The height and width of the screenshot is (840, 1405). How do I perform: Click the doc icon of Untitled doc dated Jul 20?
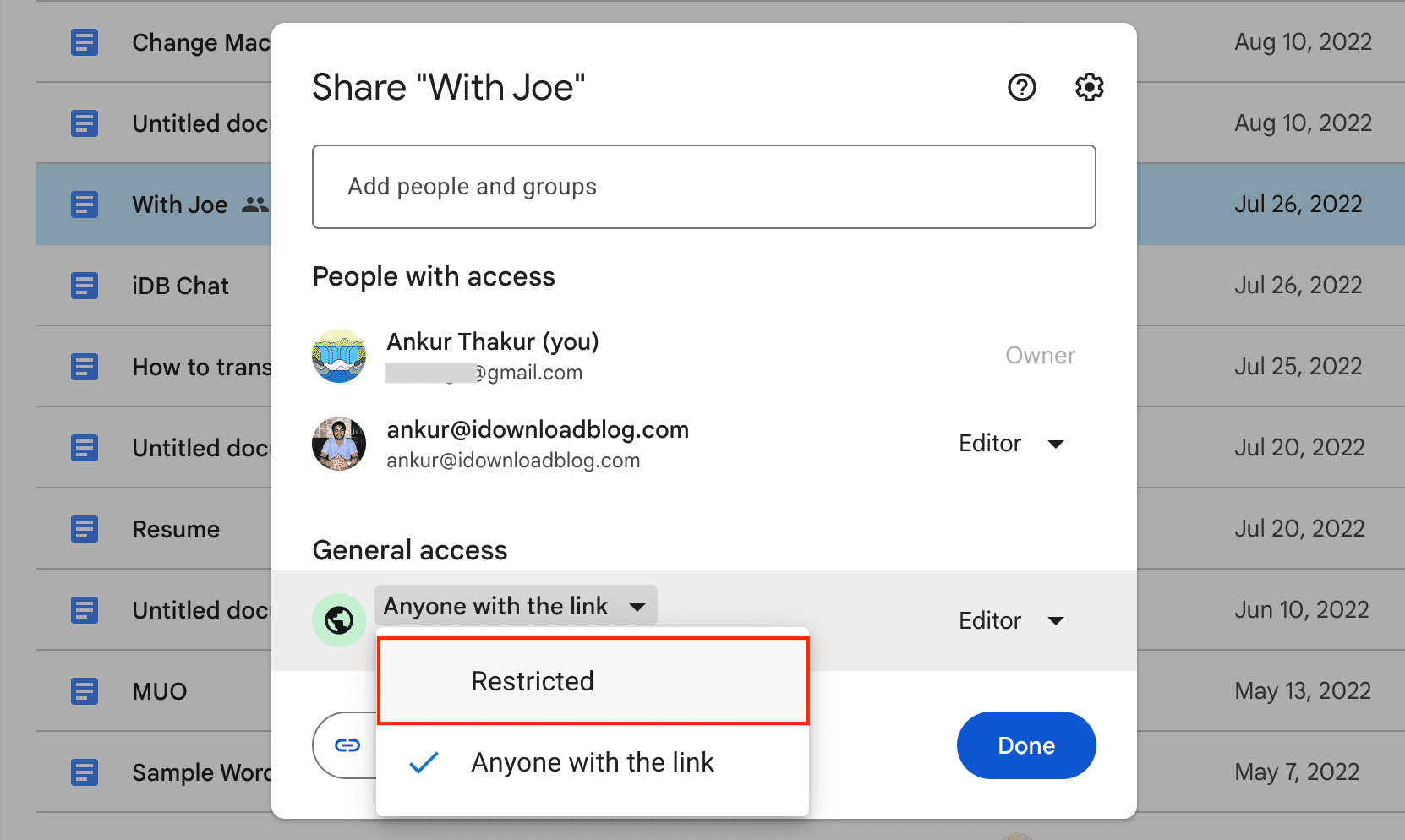(84, 448)
